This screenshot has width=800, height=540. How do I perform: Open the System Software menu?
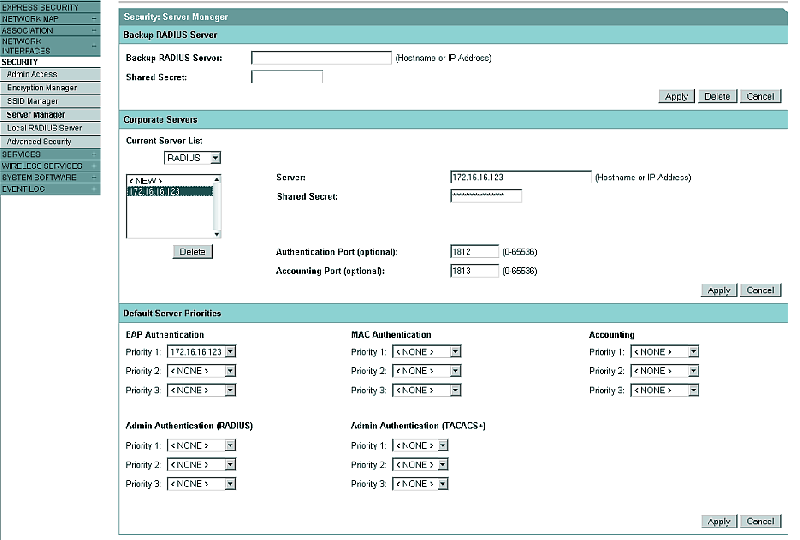tap(50, 178)
